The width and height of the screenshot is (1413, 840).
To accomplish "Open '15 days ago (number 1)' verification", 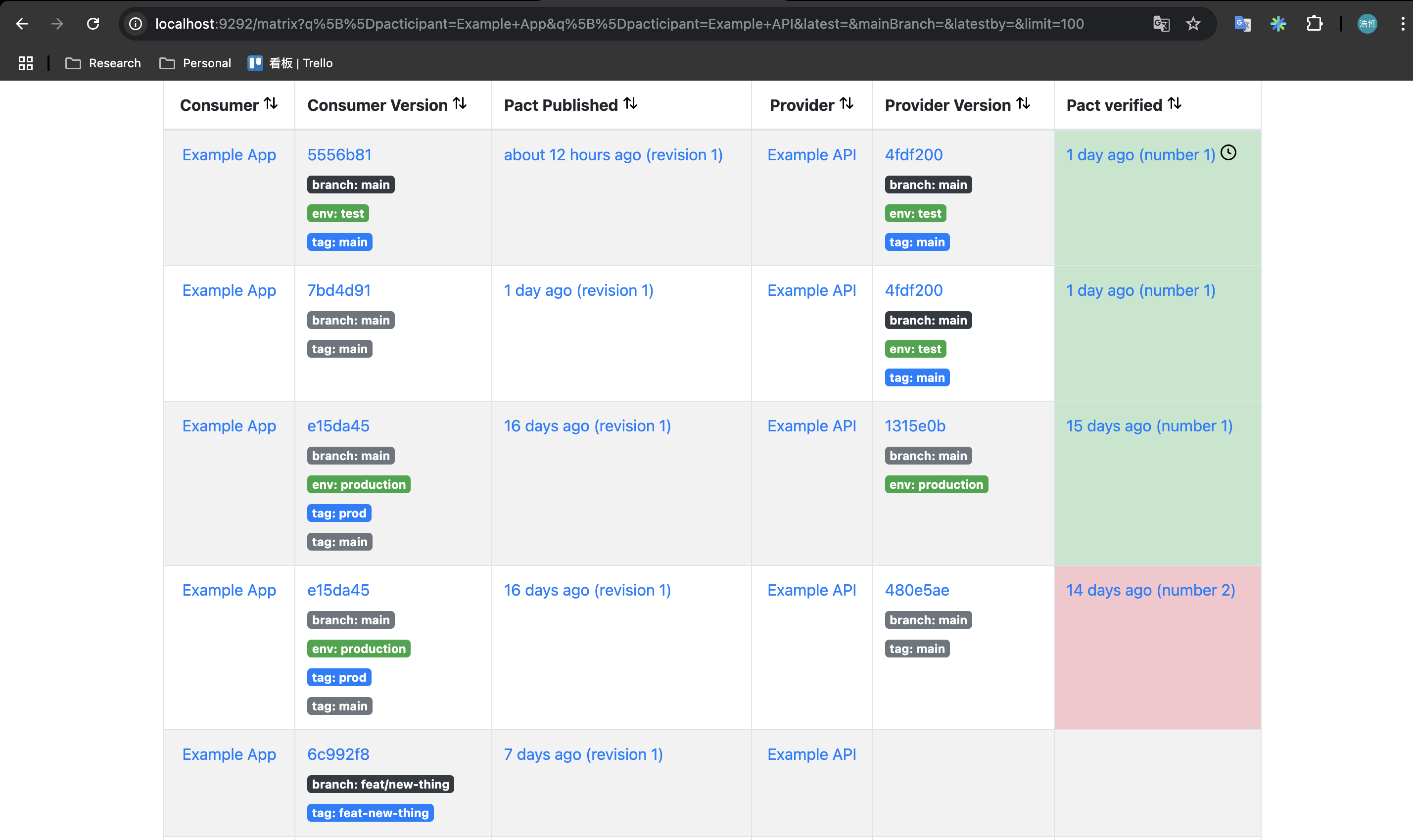I will 1149,425.
